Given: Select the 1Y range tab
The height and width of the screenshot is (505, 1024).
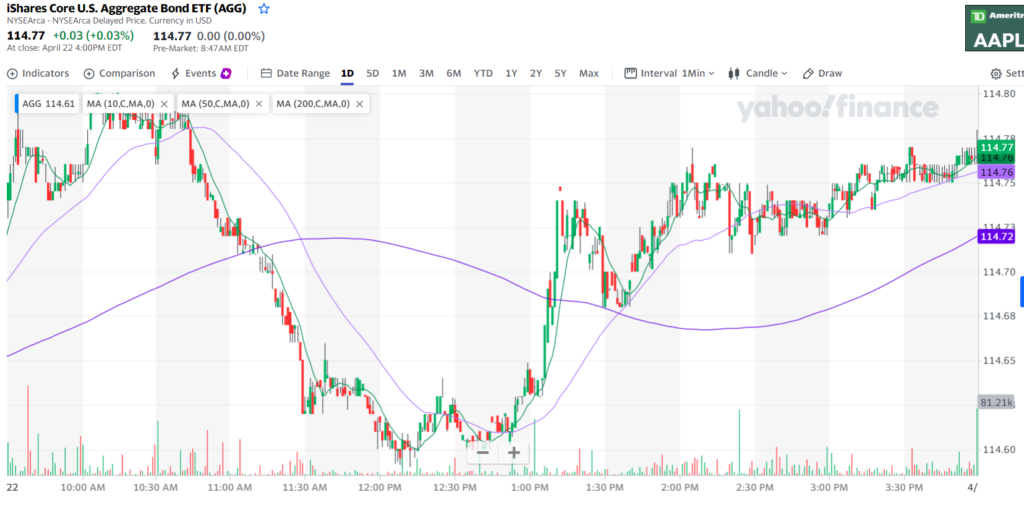Looking at the screenshot, I should pyautogui.click(x=511, y=73).
